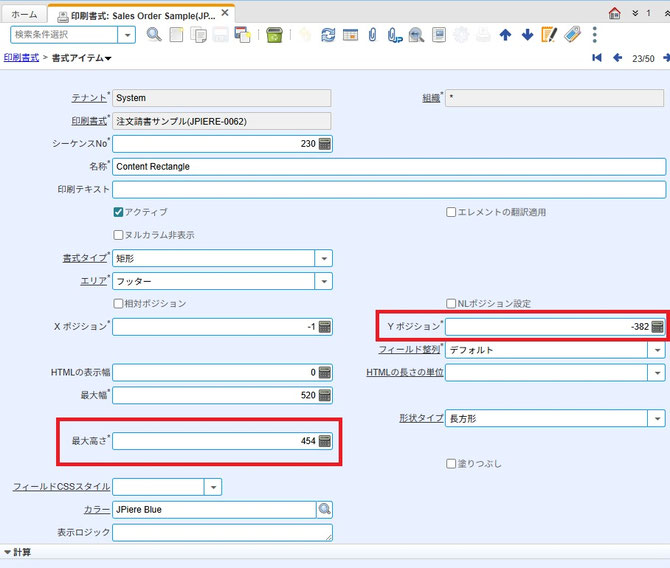Close the 印刷書式 Sales Order Sample tab
Viewport: 670px width, 568px height.
point(225,13)
